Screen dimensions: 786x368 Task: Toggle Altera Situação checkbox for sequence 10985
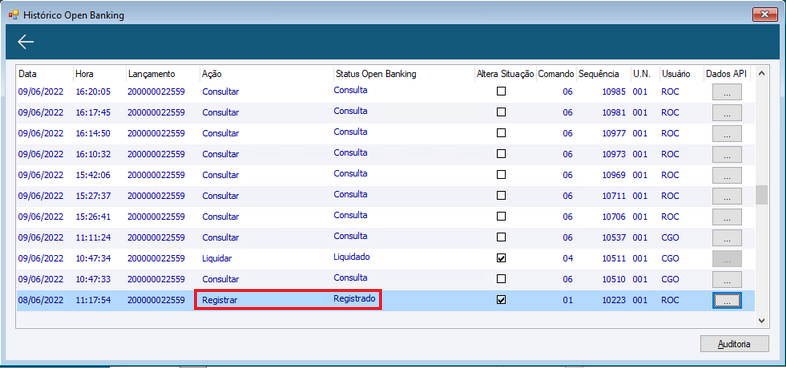[x=501, y=91]
